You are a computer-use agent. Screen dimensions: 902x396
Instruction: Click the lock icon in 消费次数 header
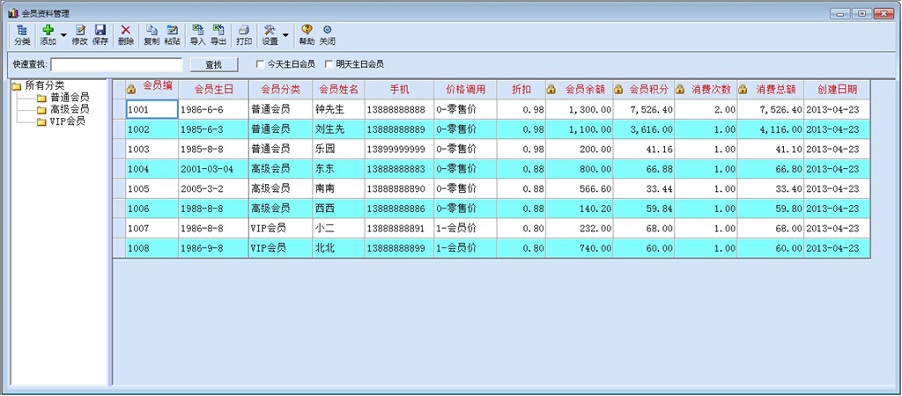click(x=680, y=89)
